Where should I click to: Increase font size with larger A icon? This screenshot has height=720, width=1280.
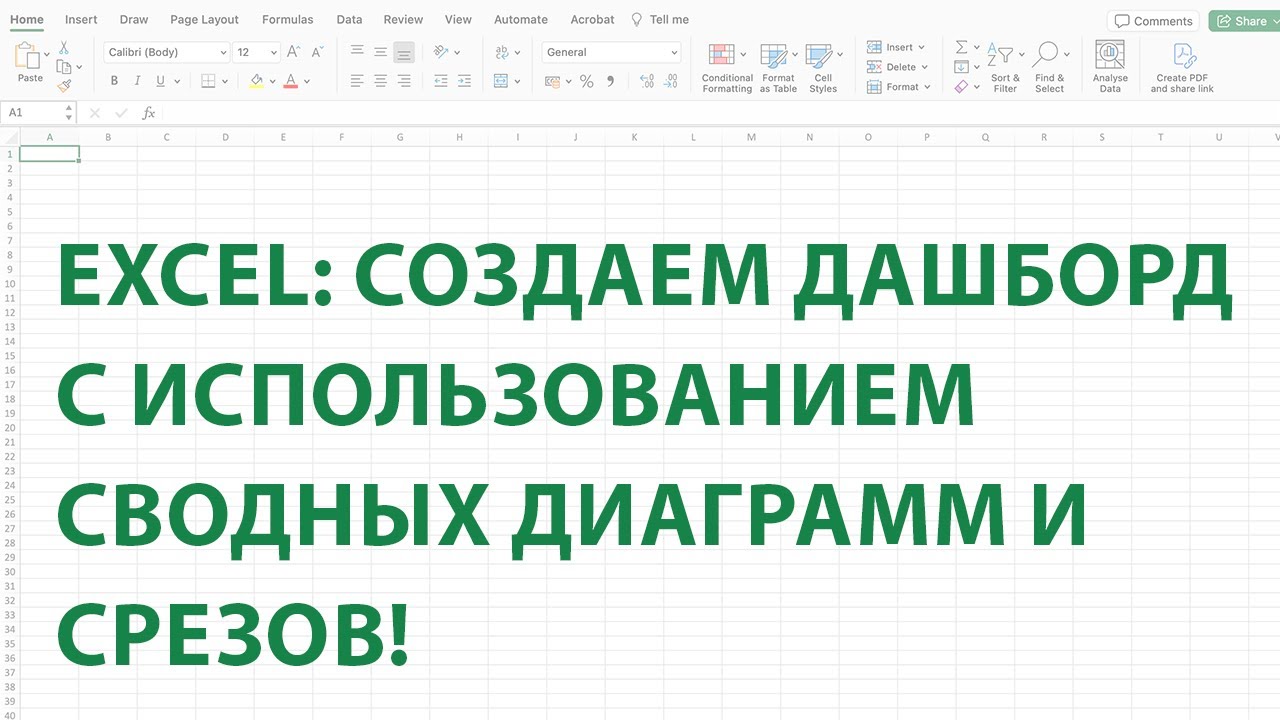293,52
